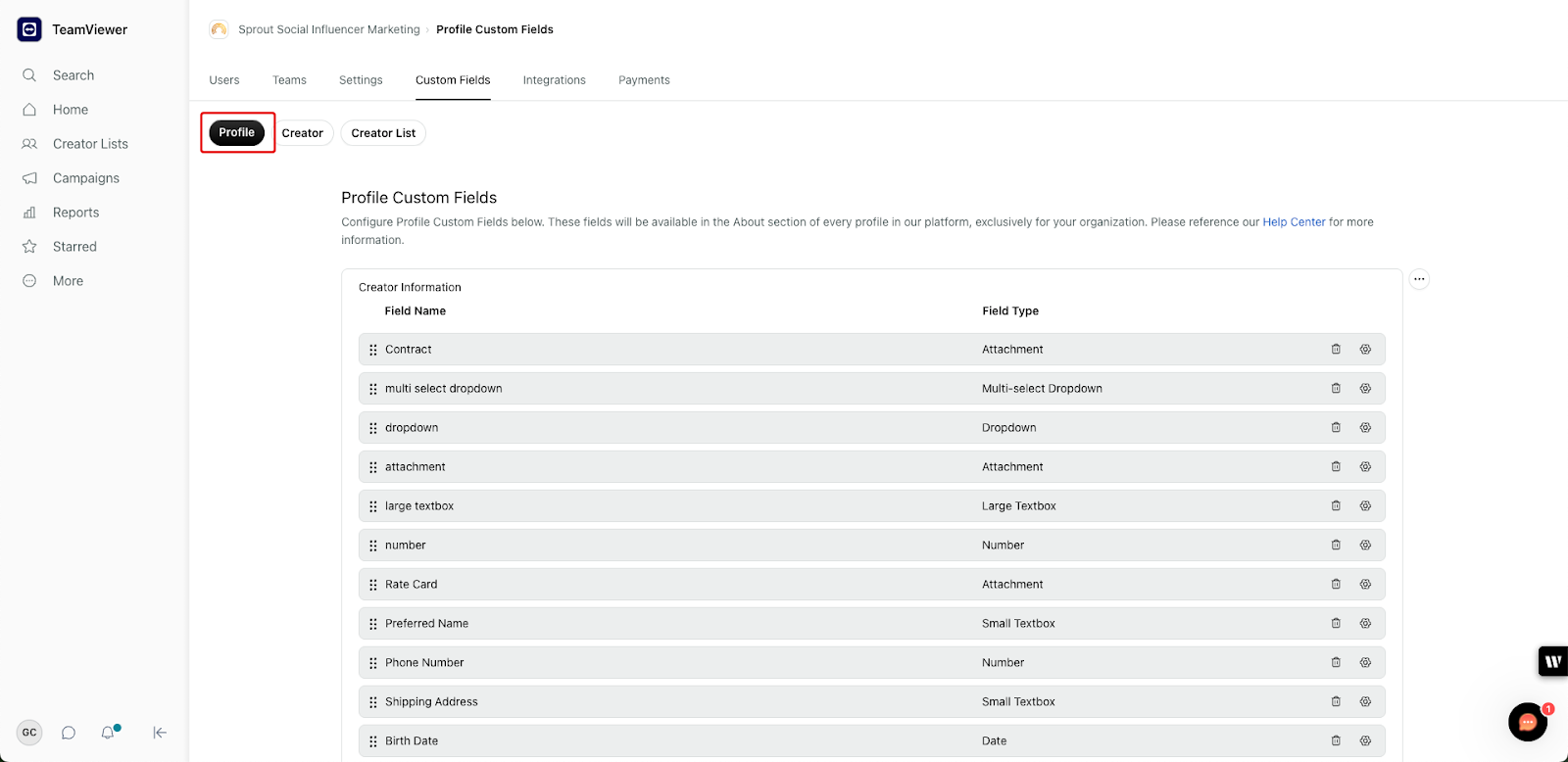
Task: Select the Creator pill button
Action: (x=303, y=133)
